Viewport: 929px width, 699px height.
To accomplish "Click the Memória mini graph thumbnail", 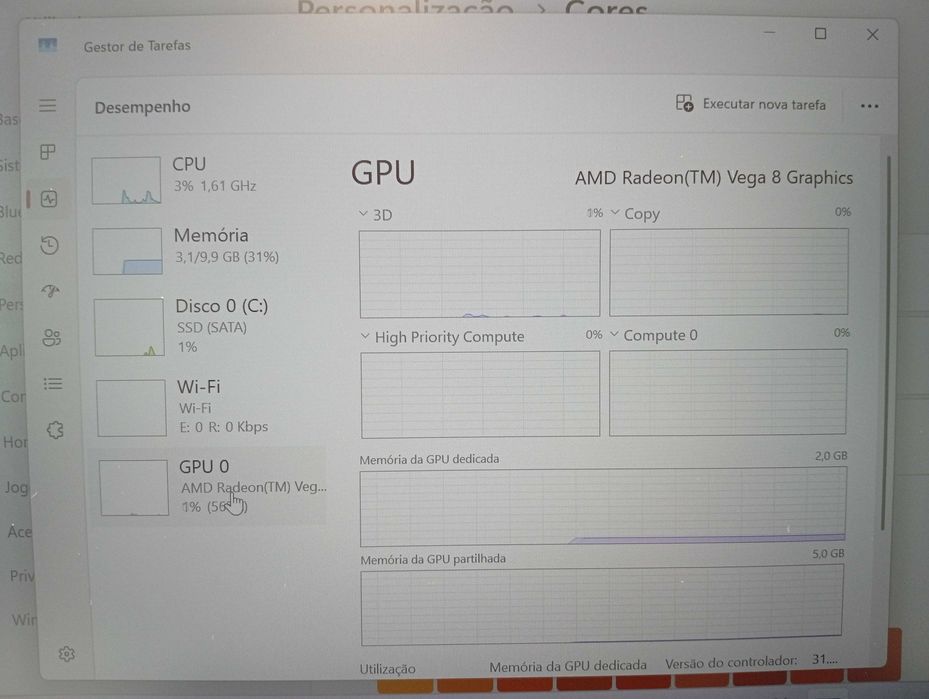I will click(127, 251).
